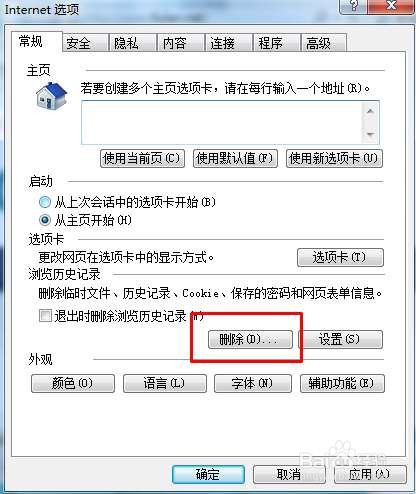The image size is (416, 494).
Task: Click homepage list scroll down arrow
Action: tap(370, 134)
